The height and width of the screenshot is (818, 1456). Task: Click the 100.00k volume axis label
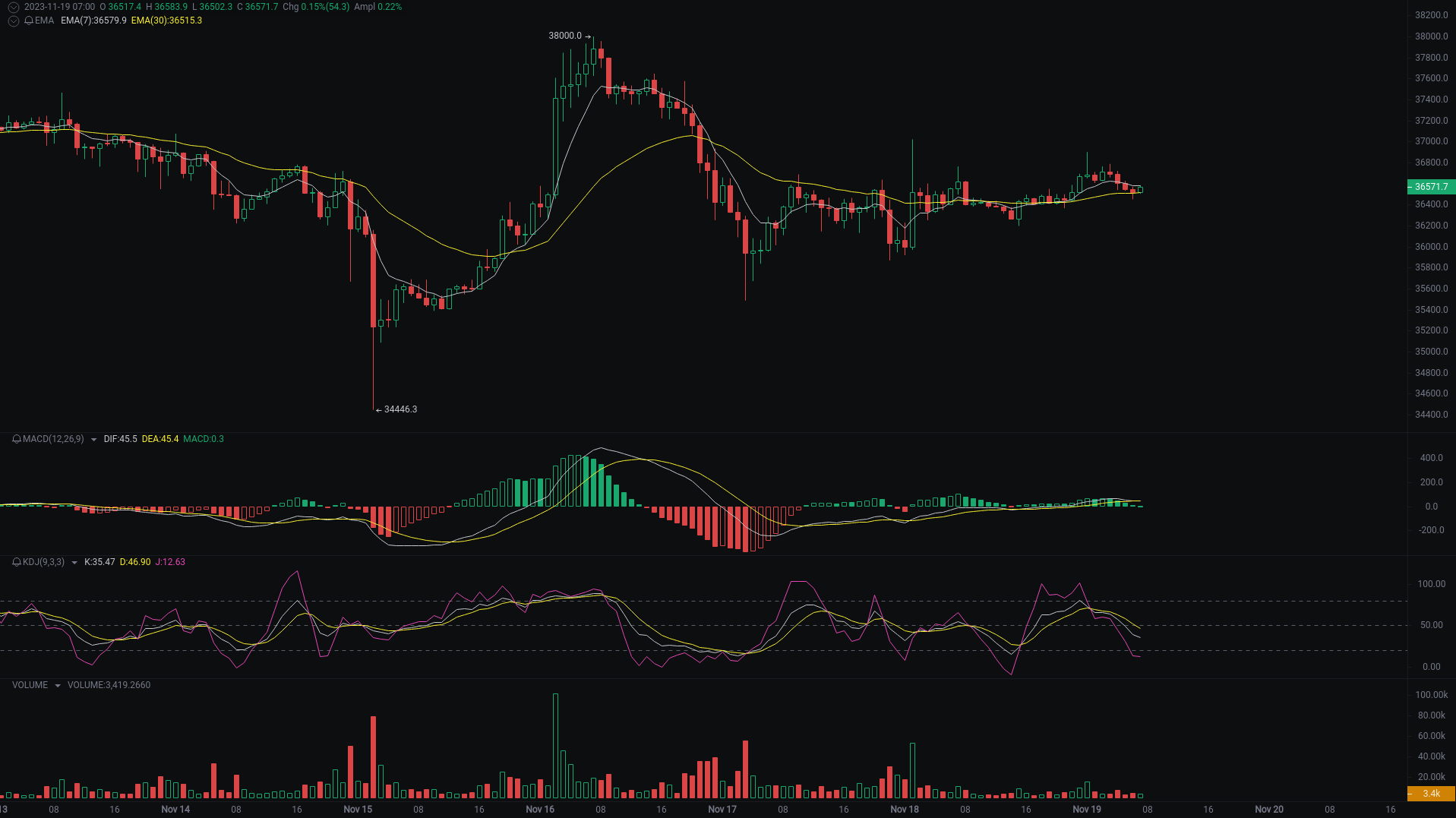pyautogui.click(x=1432, y=695)
